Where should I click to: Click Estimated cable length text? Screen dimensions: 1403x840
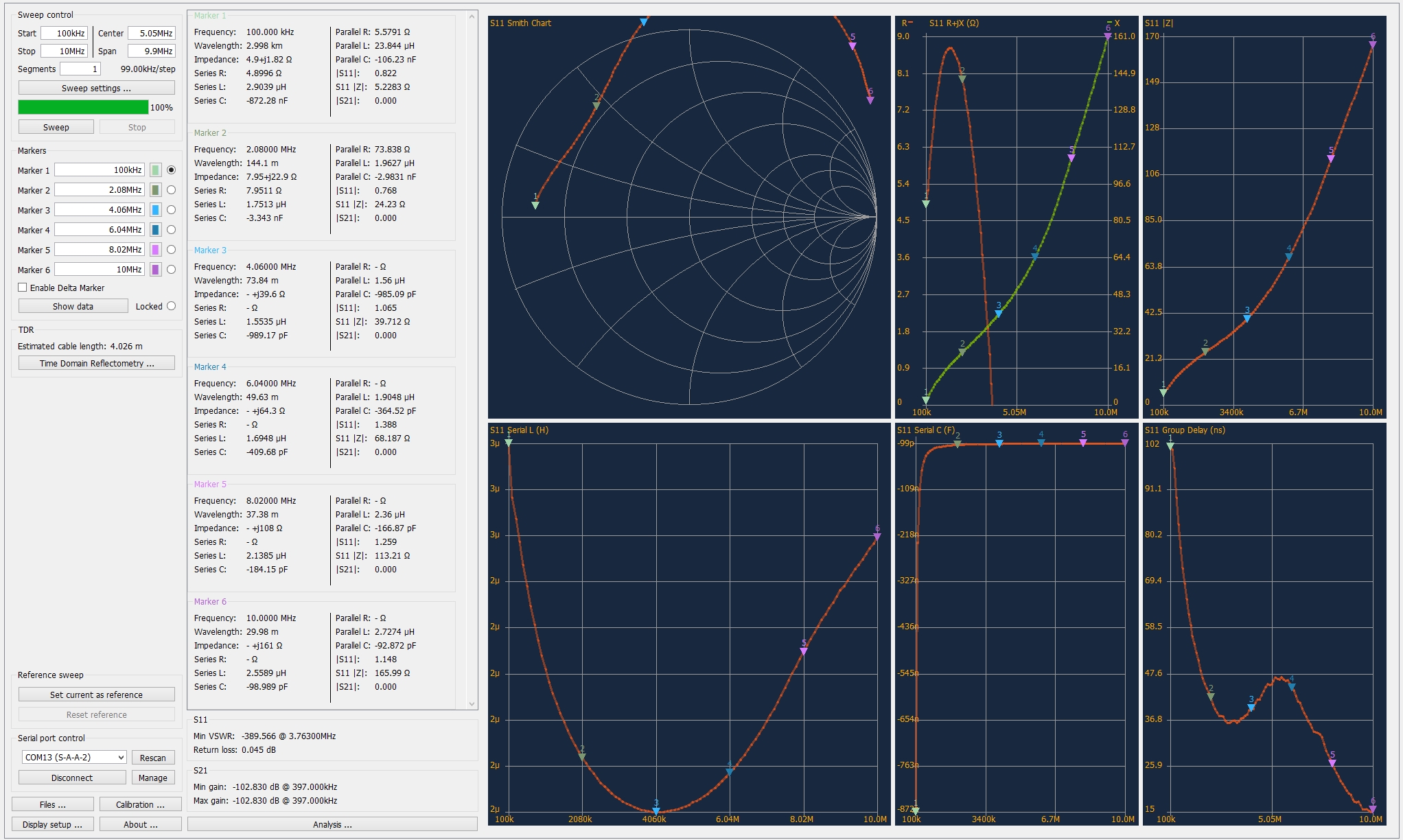[x=80, y=346]
